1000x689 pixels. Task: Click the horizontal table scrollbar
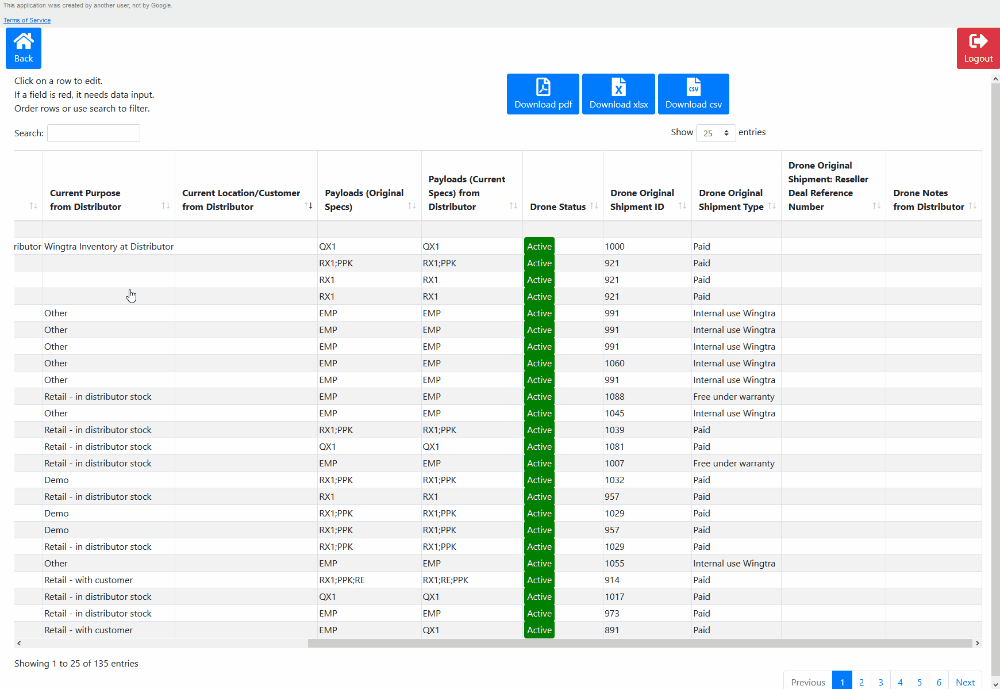(640, 643)
